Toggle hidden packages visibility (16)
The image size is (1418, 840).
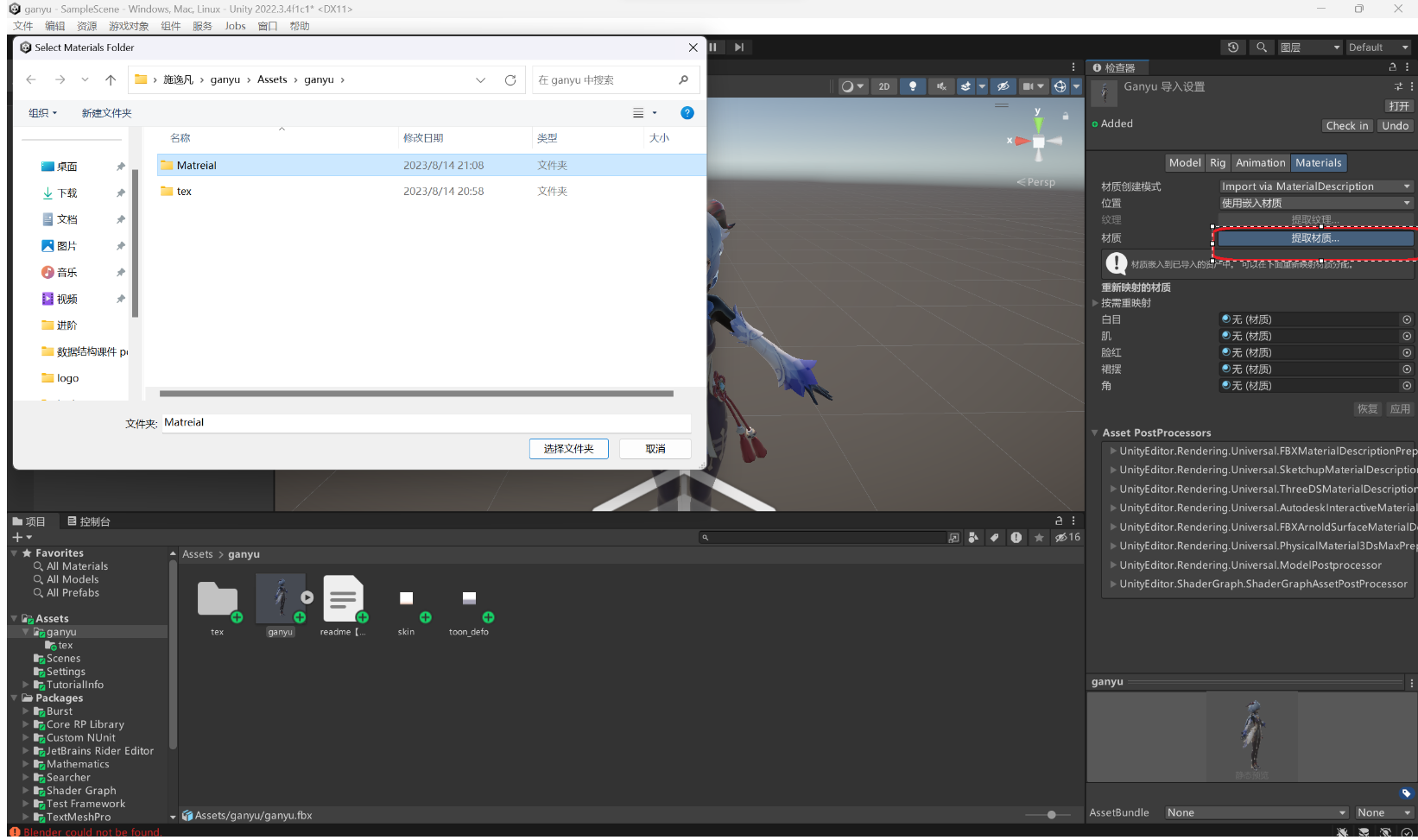1067,537
